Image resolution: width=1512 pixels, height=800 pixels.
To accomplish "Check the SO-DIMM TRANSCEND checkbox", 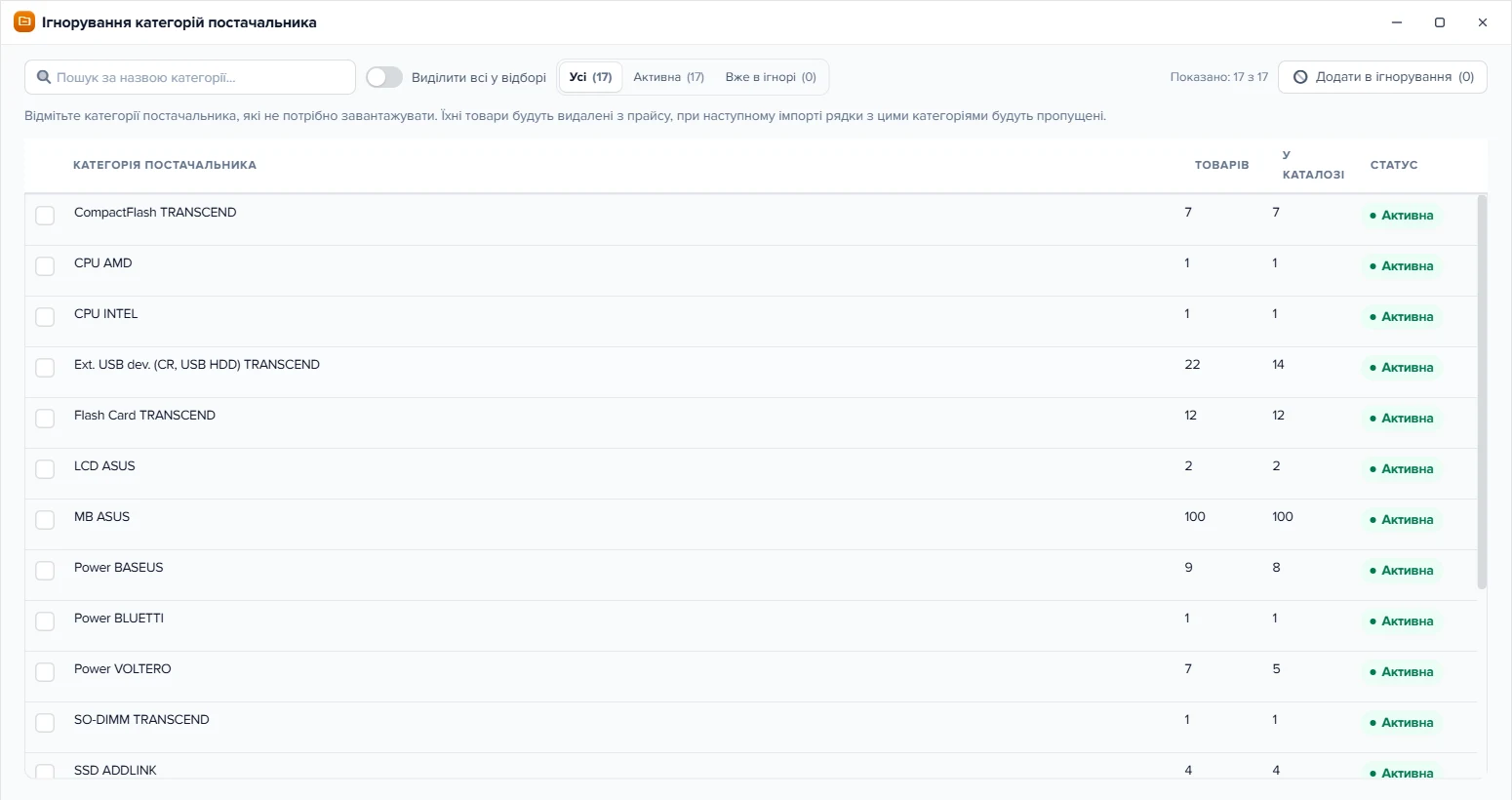I will (45, 723).
